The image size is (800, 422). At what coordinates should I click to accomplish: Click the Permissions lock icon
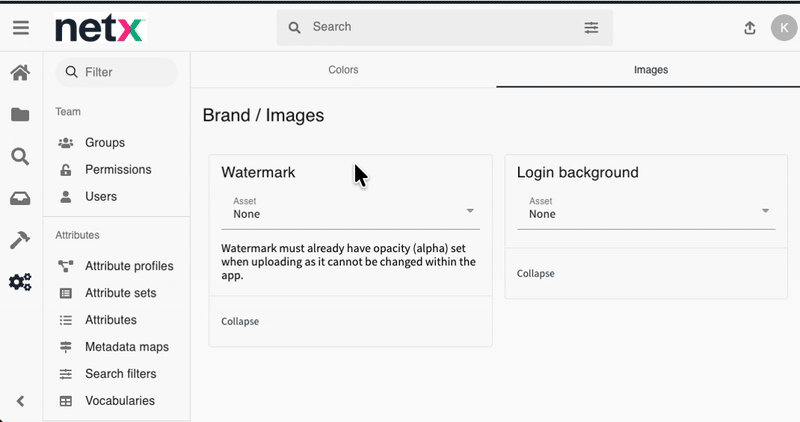click(x=66, y=170)
